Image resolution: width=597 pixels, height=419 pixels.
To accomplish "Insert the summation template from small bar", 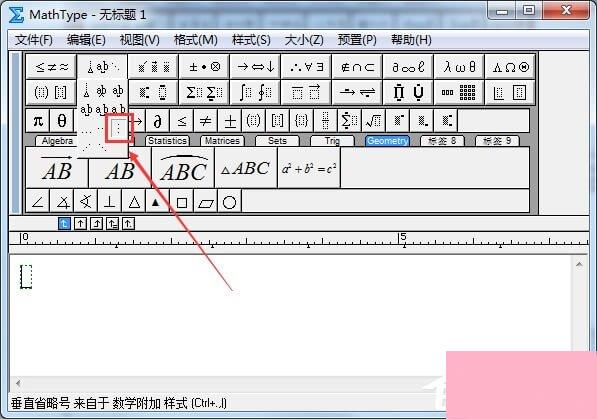I will point(350,121).
